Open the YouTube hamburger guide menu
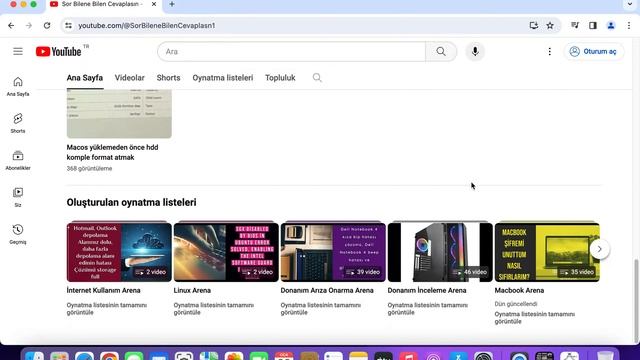640x360 pixels. coord(18,51)
